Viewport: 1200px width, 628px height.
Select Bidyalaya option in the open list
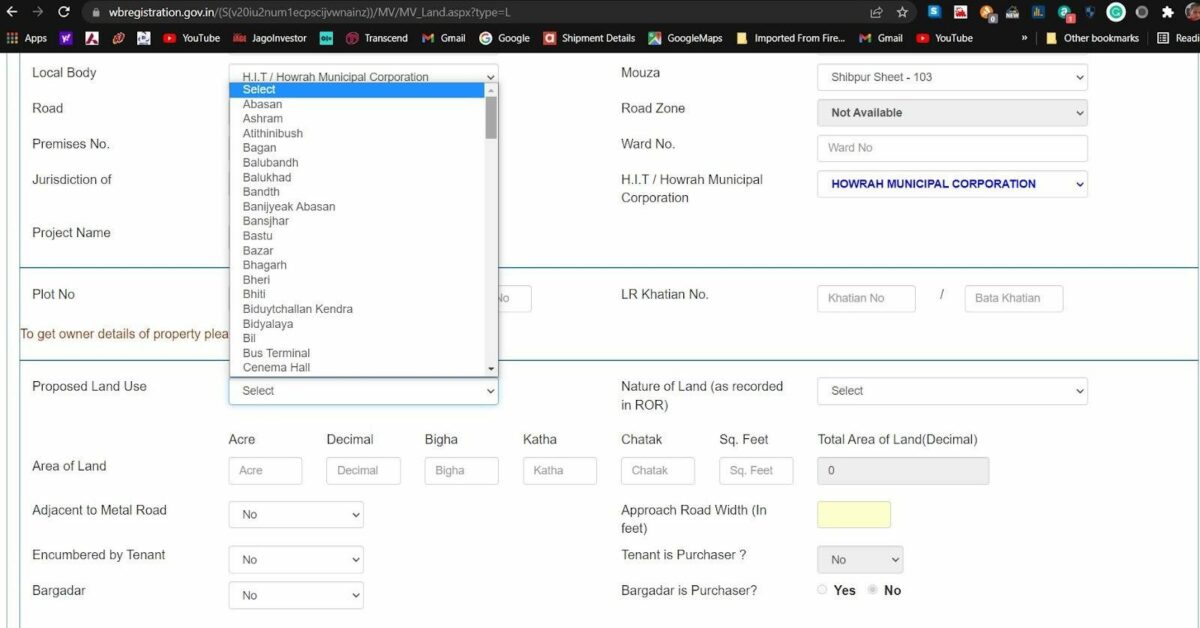268,324
